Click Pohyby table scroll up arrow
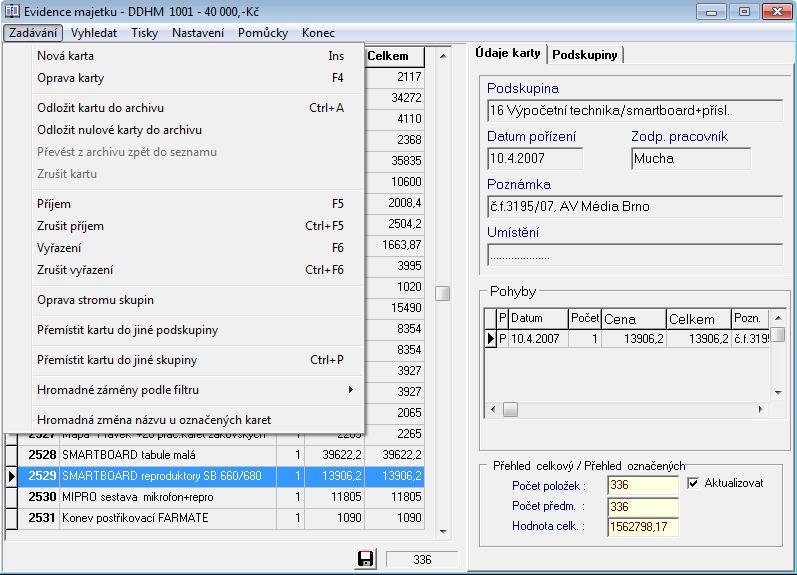This screenshot has height=575, width=797. point(778,318)
